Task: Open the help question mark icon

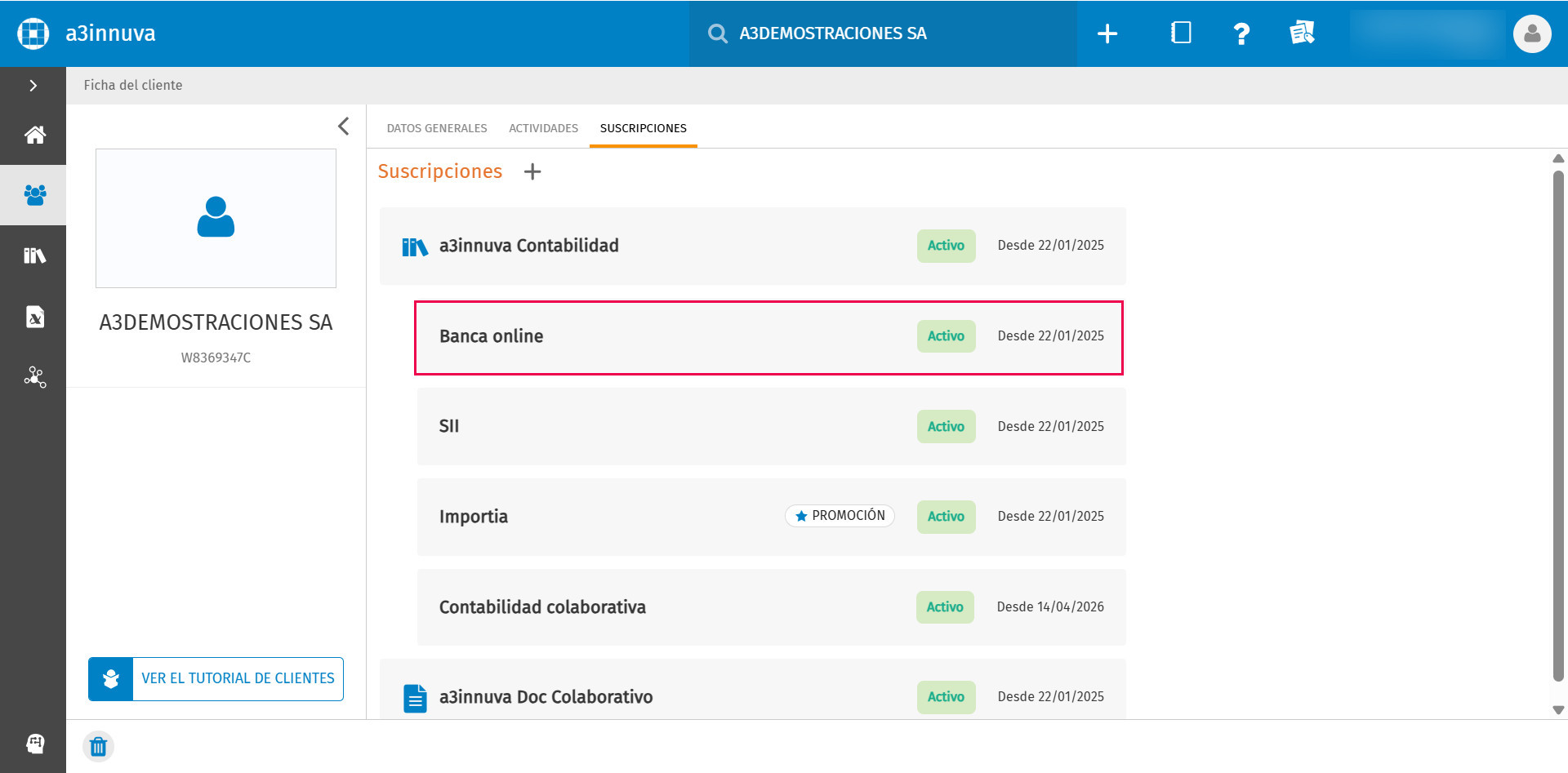Action: click(1241, 33)
